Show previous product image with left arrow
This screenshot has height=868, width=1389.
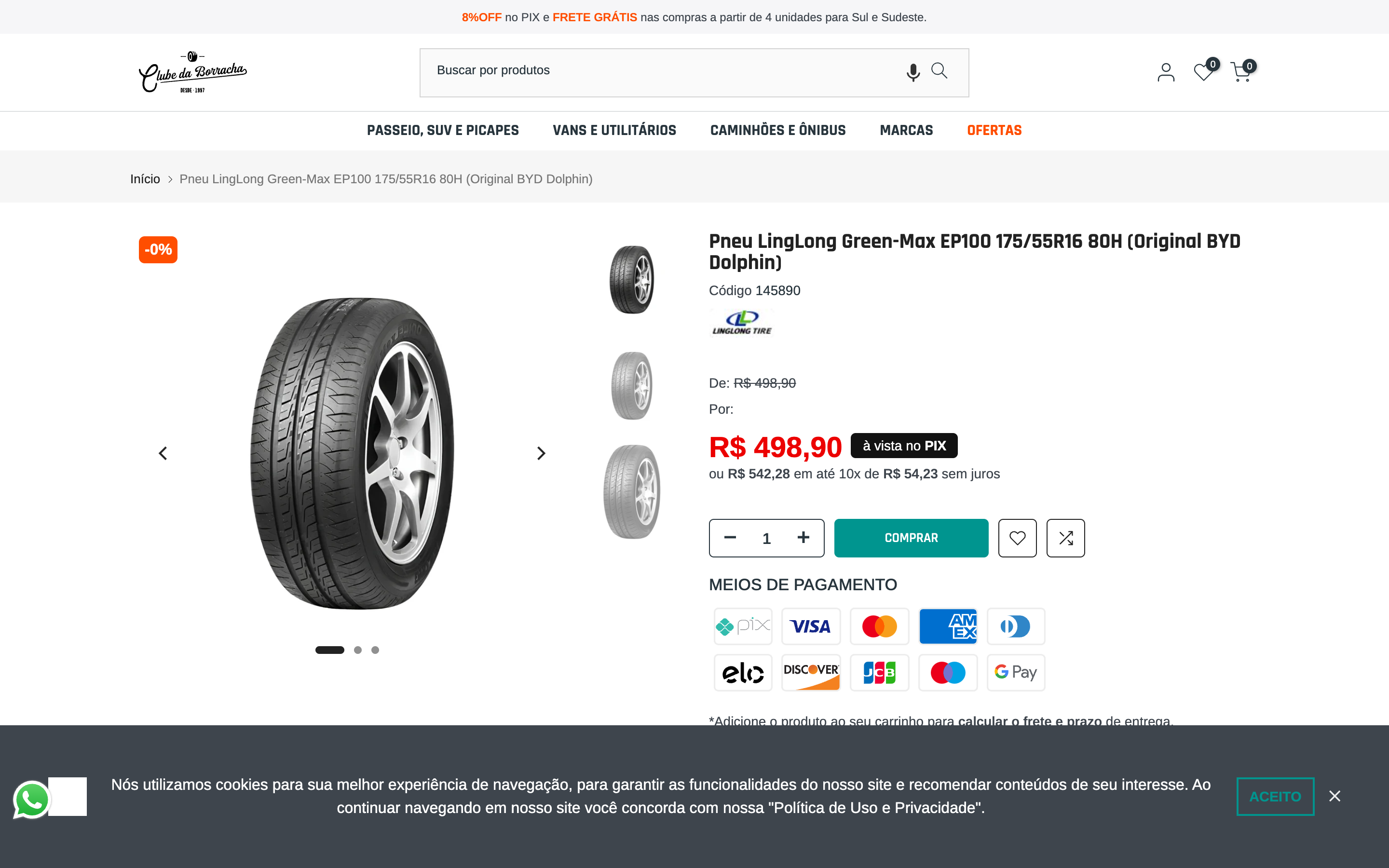click(163, 453)
